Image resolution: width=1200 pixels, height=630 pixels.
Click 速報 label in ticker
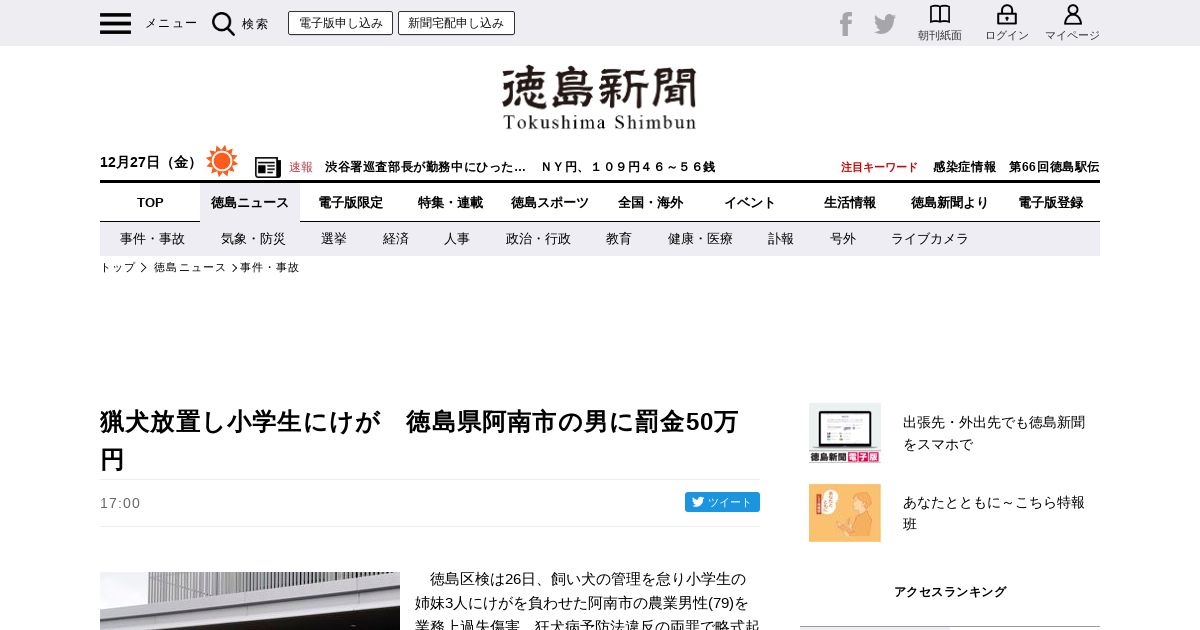[x=301, y=167]
